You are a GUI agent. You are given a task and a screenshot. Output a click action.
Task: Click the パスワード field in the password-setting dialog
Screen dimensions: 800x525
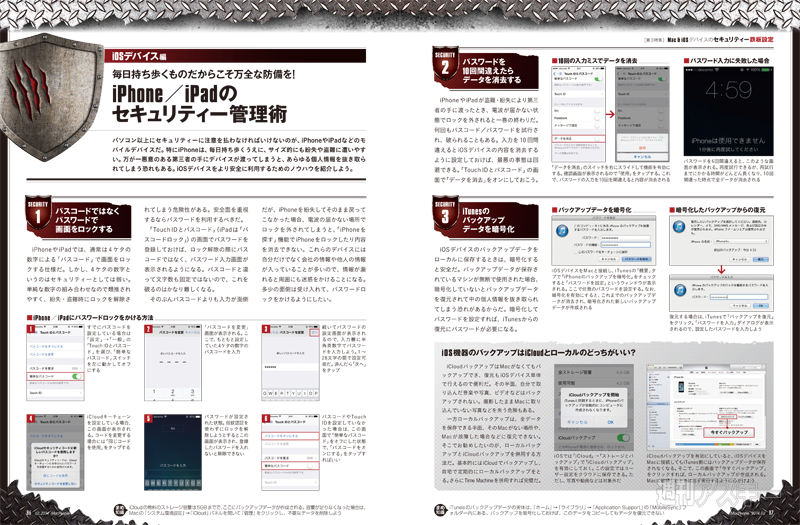(x=625, y=238)
